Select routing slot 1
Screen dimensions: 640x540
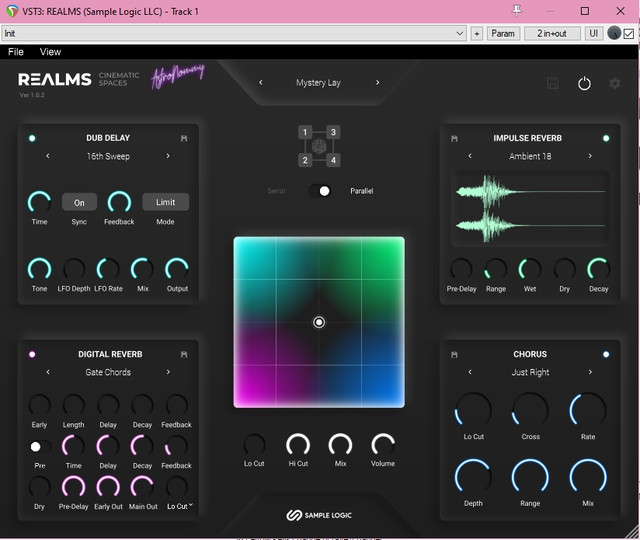(x=305, y=132)
